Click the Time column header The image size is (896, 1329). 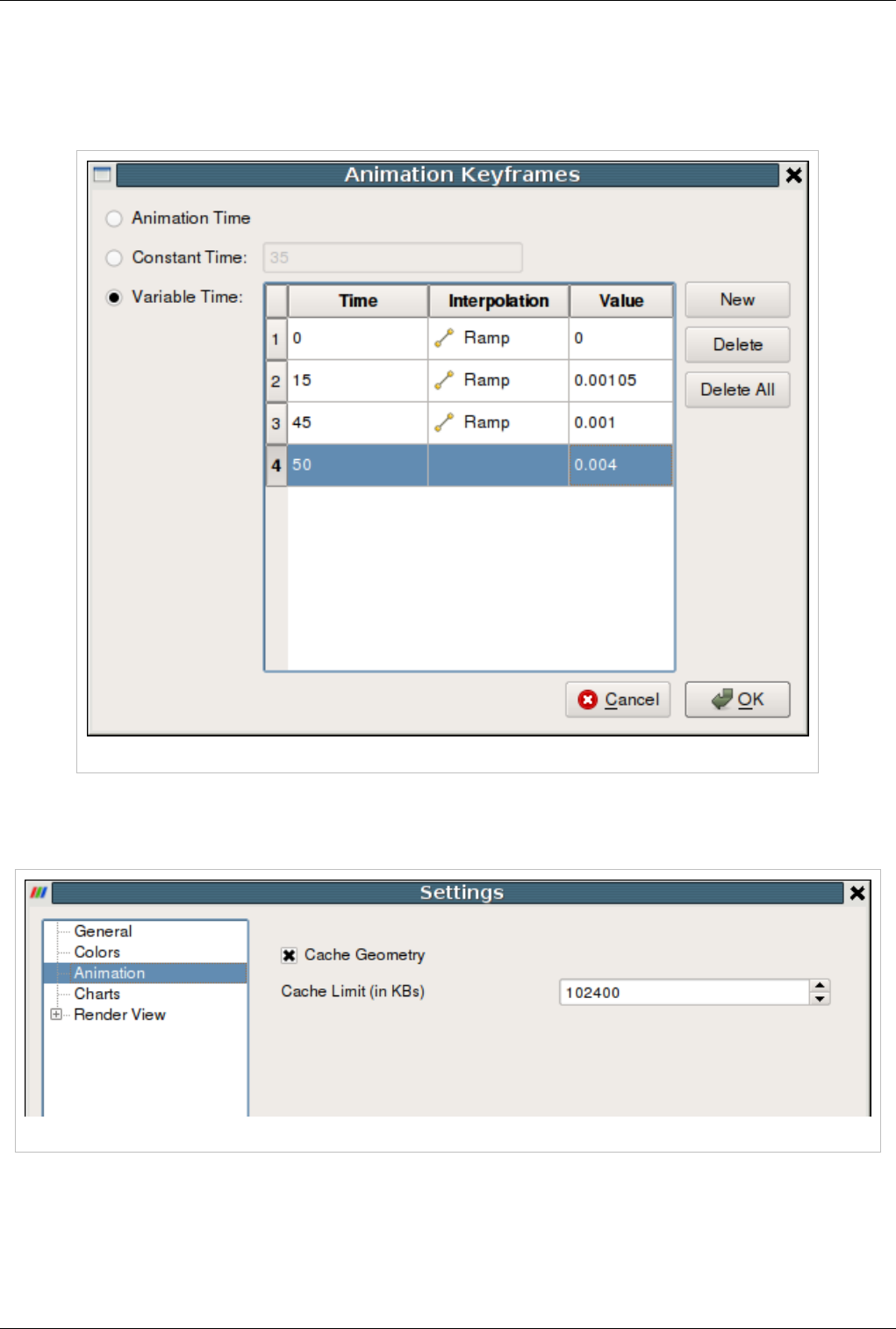pyautogui.click(x=358, y=301)
